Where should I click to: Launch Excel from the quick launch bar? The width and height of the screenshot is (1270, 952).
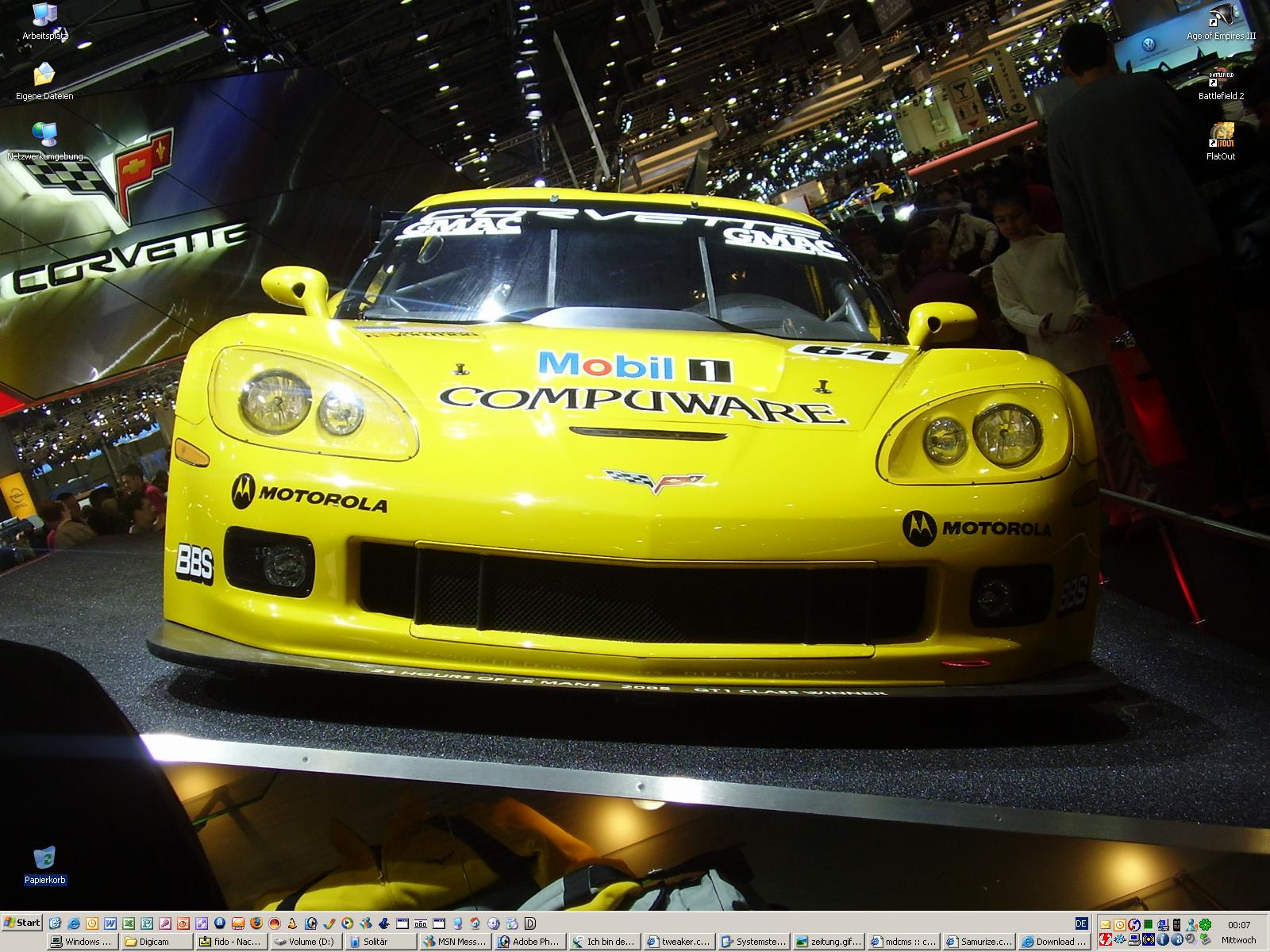coord(128,923)
